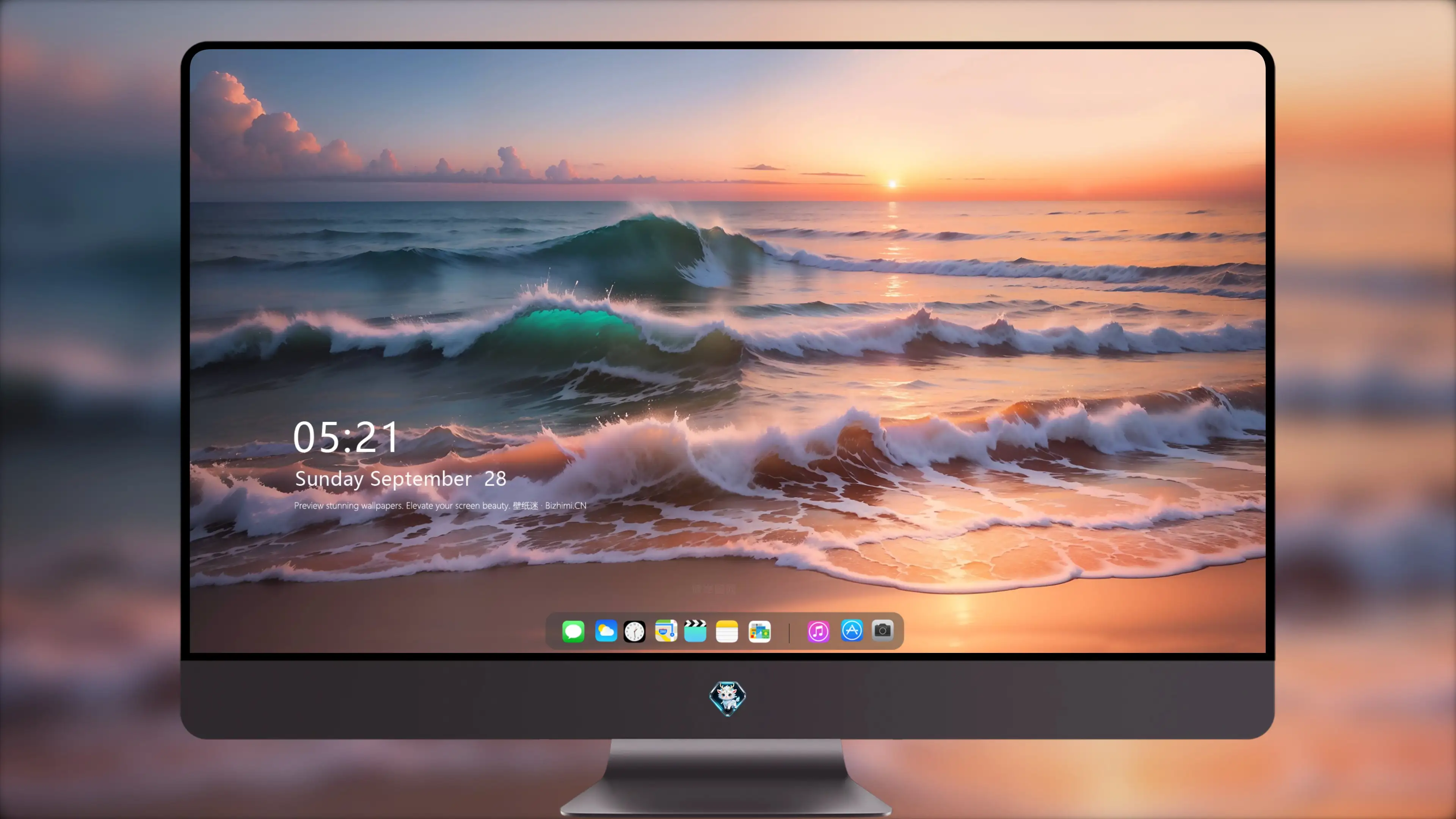
Task: Click the dragon mascot logo on monitor chin
Action: (728, 698)
